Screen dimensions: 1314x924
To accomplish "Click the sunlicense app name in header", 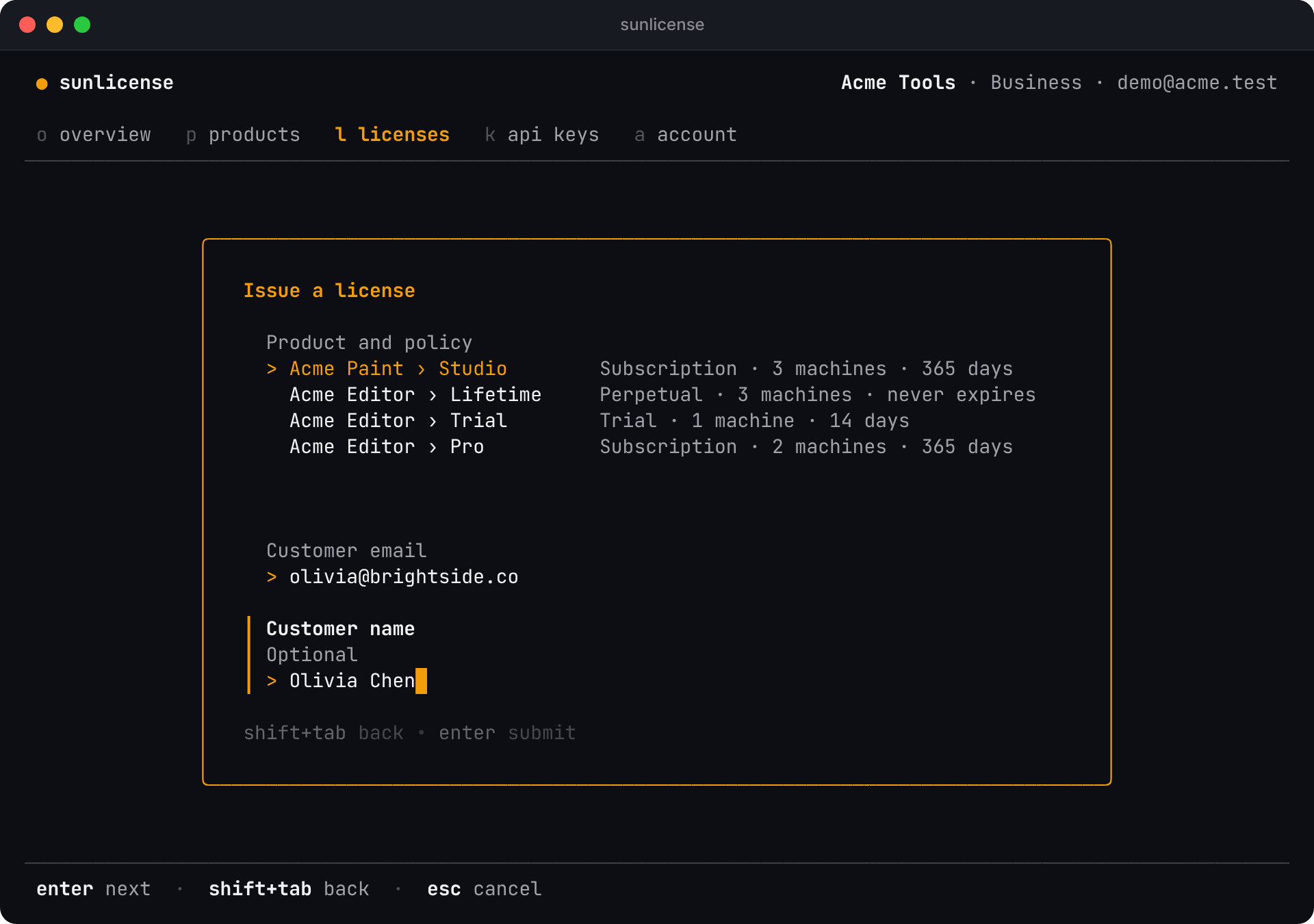I will tap(116, 83).
